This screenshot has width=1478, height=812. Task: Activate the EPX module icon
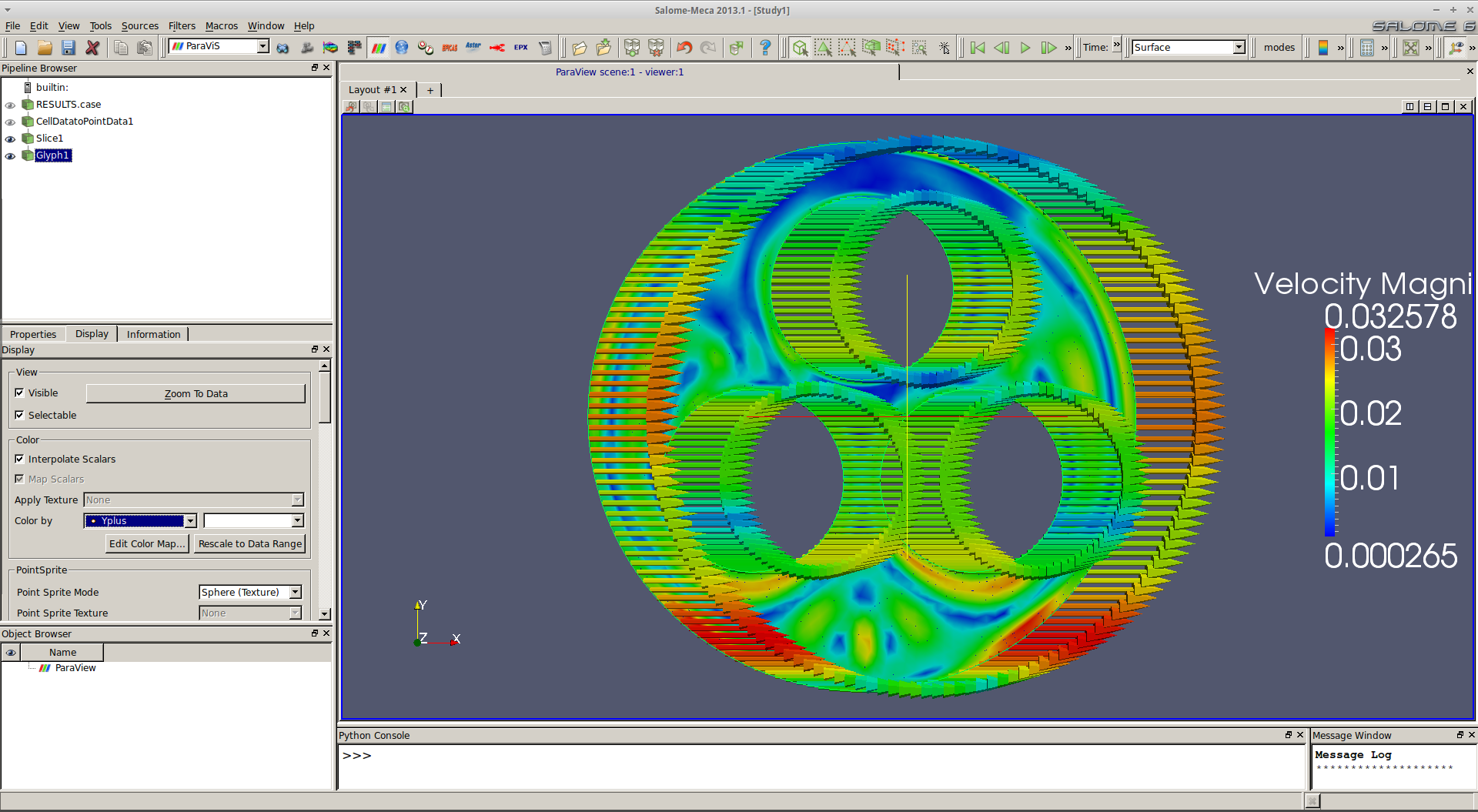click(521, 48)
